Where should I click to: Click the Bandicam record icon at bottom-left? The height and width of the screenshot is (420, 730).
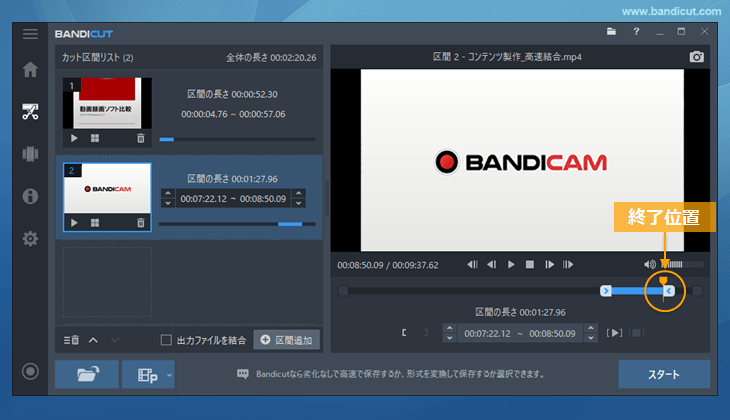(x=30, y=372)
